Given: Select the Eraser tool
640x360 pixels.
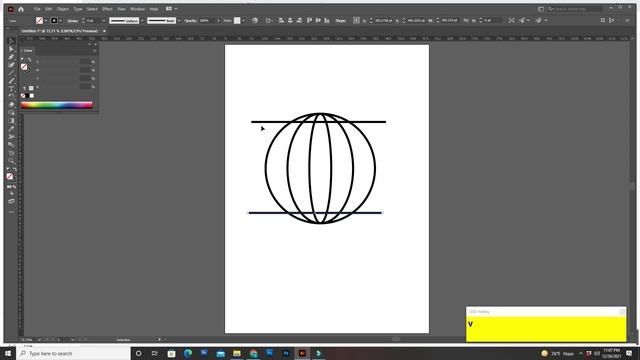Looking at the screenshot, I should pos(11,105).
